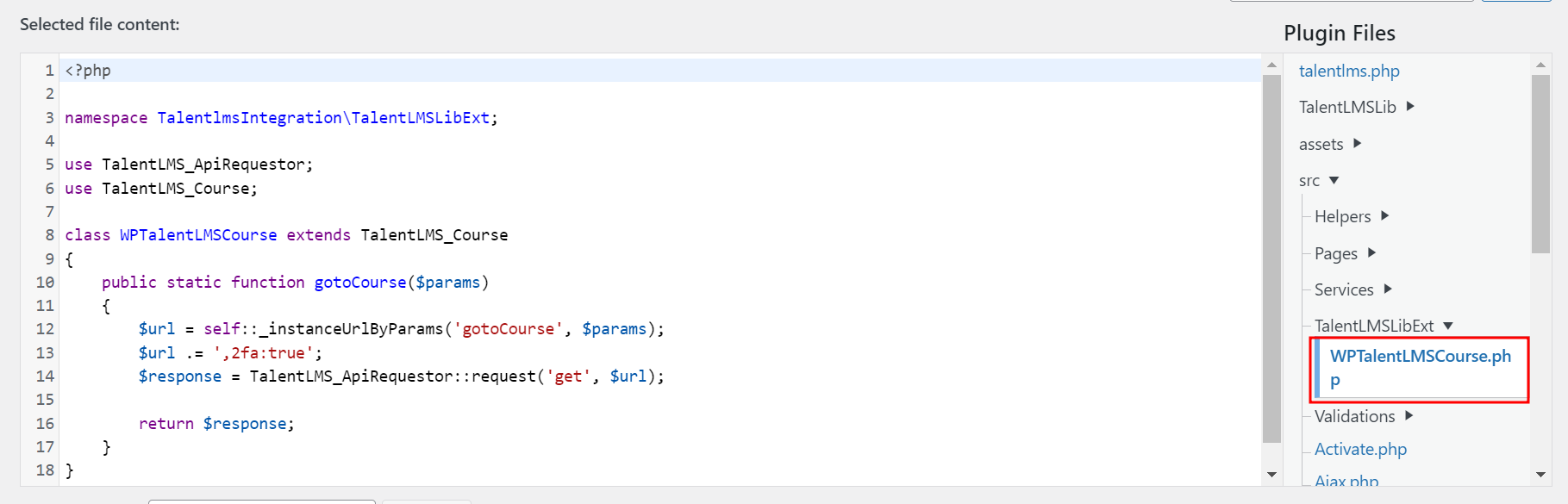Expand the Helpers folder arrow

(x=1384, y=216)
